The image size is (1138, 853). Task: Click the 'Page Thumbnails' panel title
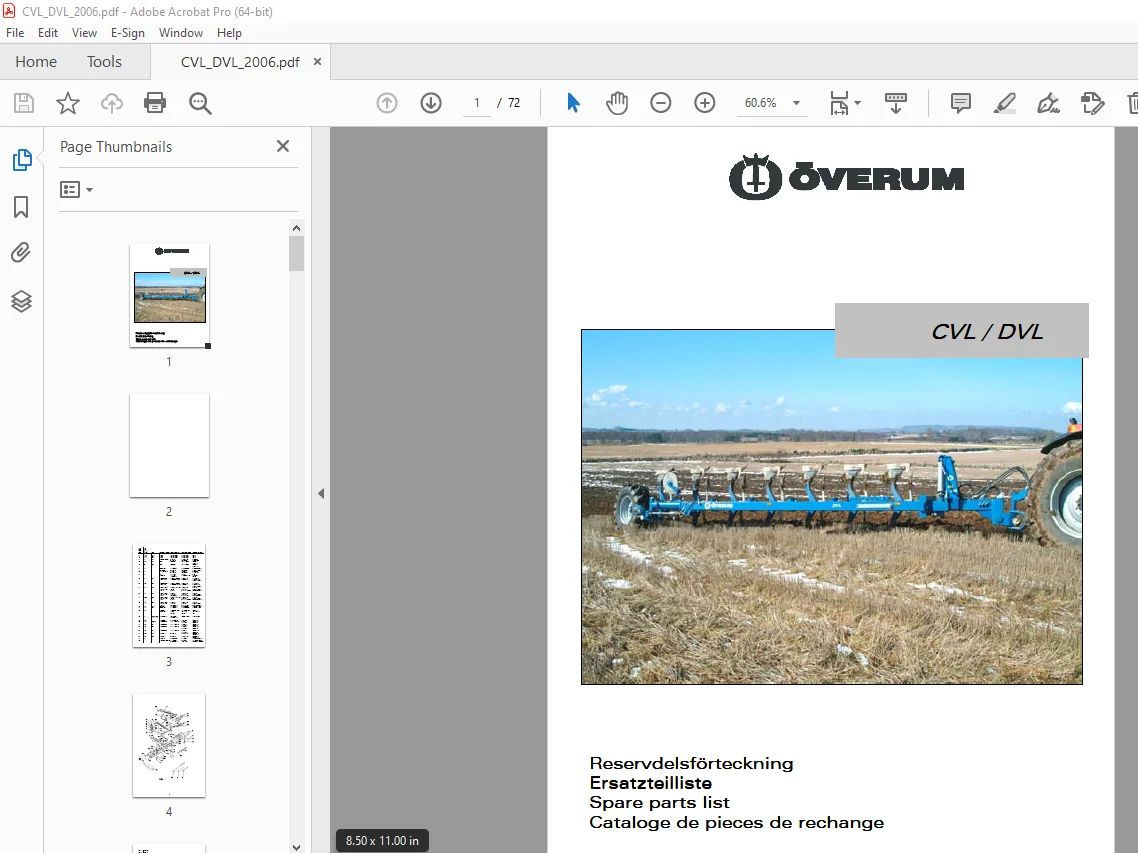[116, 147]
